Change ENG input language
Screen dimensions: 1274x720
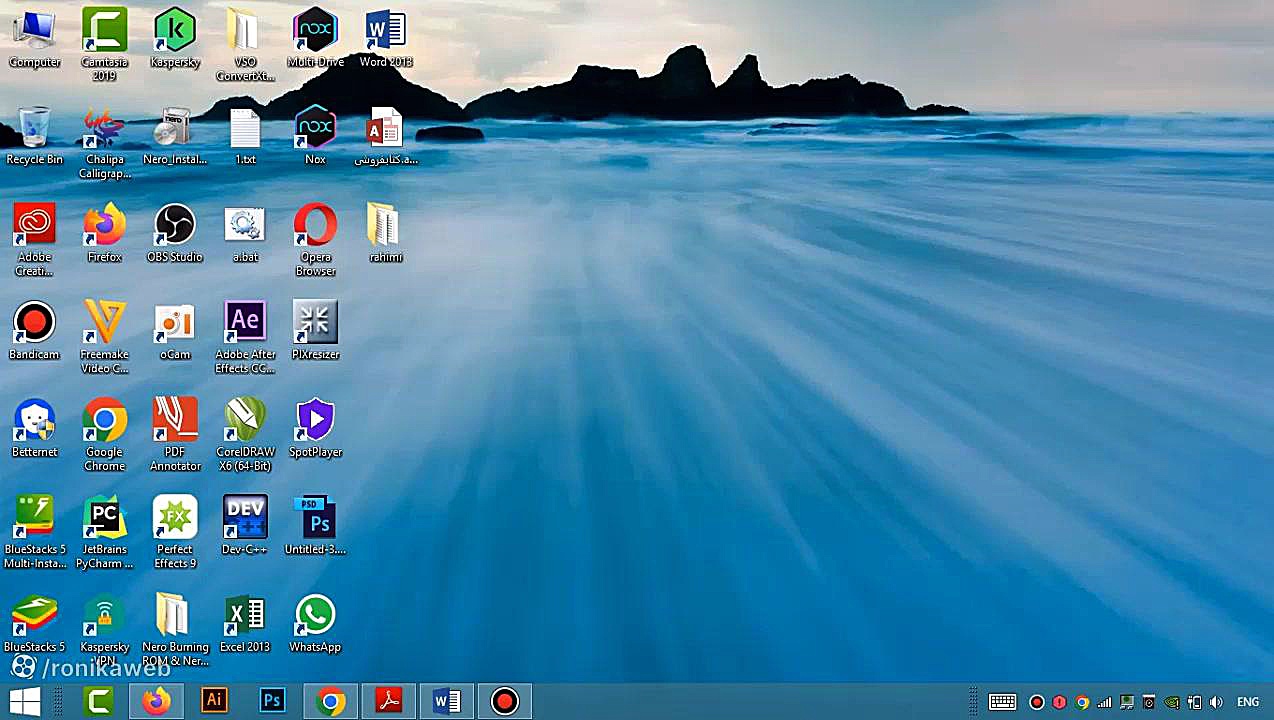[1248, 702]
